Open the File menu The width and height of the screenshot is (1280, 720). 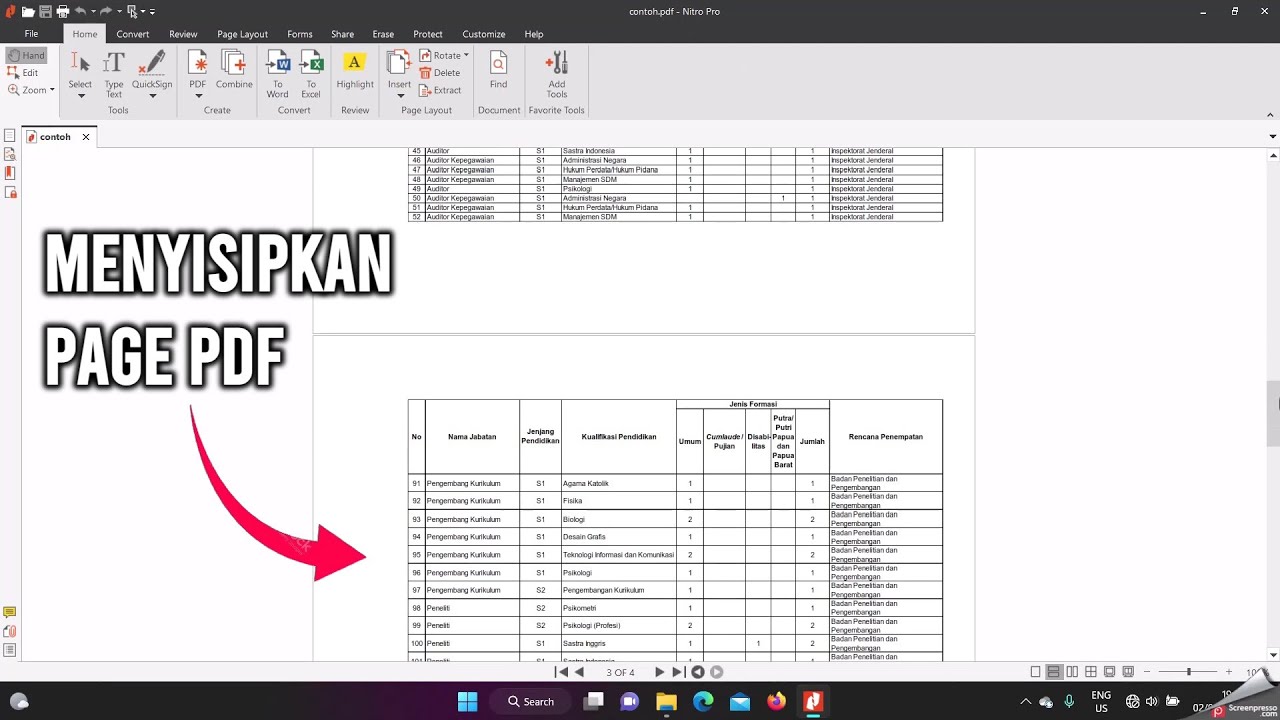click(x=31, y=34)
